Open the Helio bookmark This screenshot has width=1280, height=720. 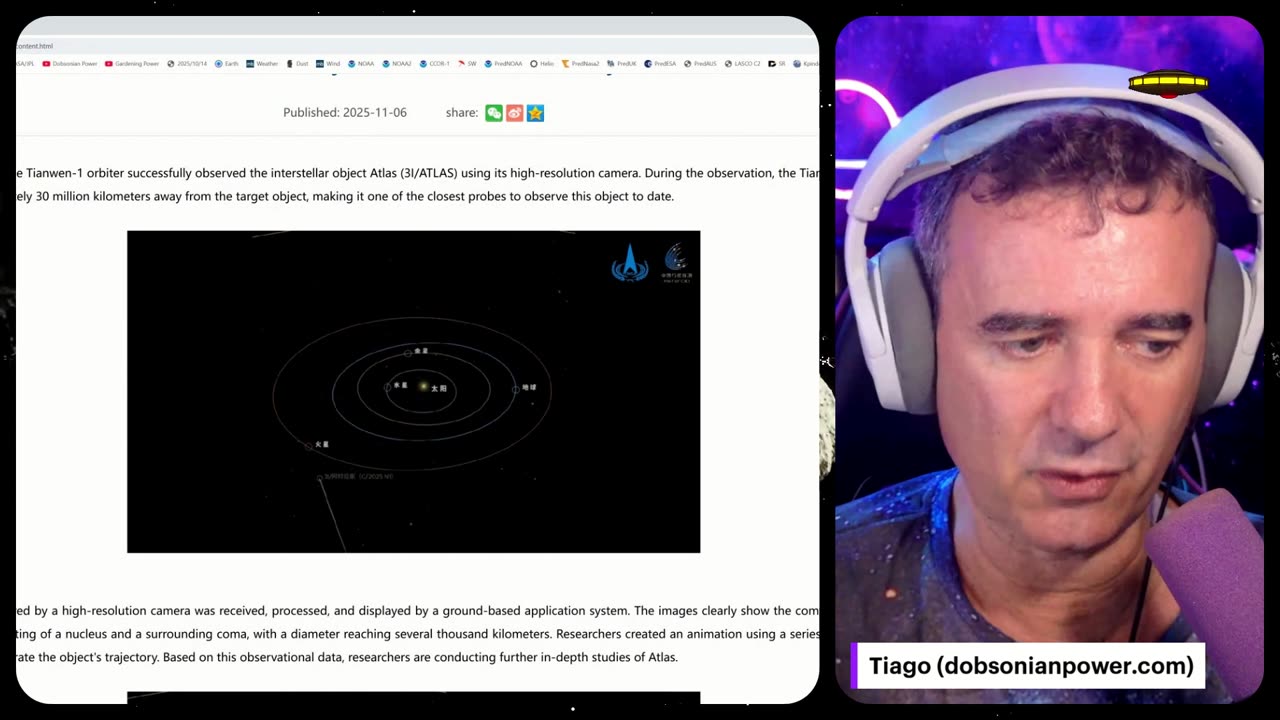[x=543, y=64]
